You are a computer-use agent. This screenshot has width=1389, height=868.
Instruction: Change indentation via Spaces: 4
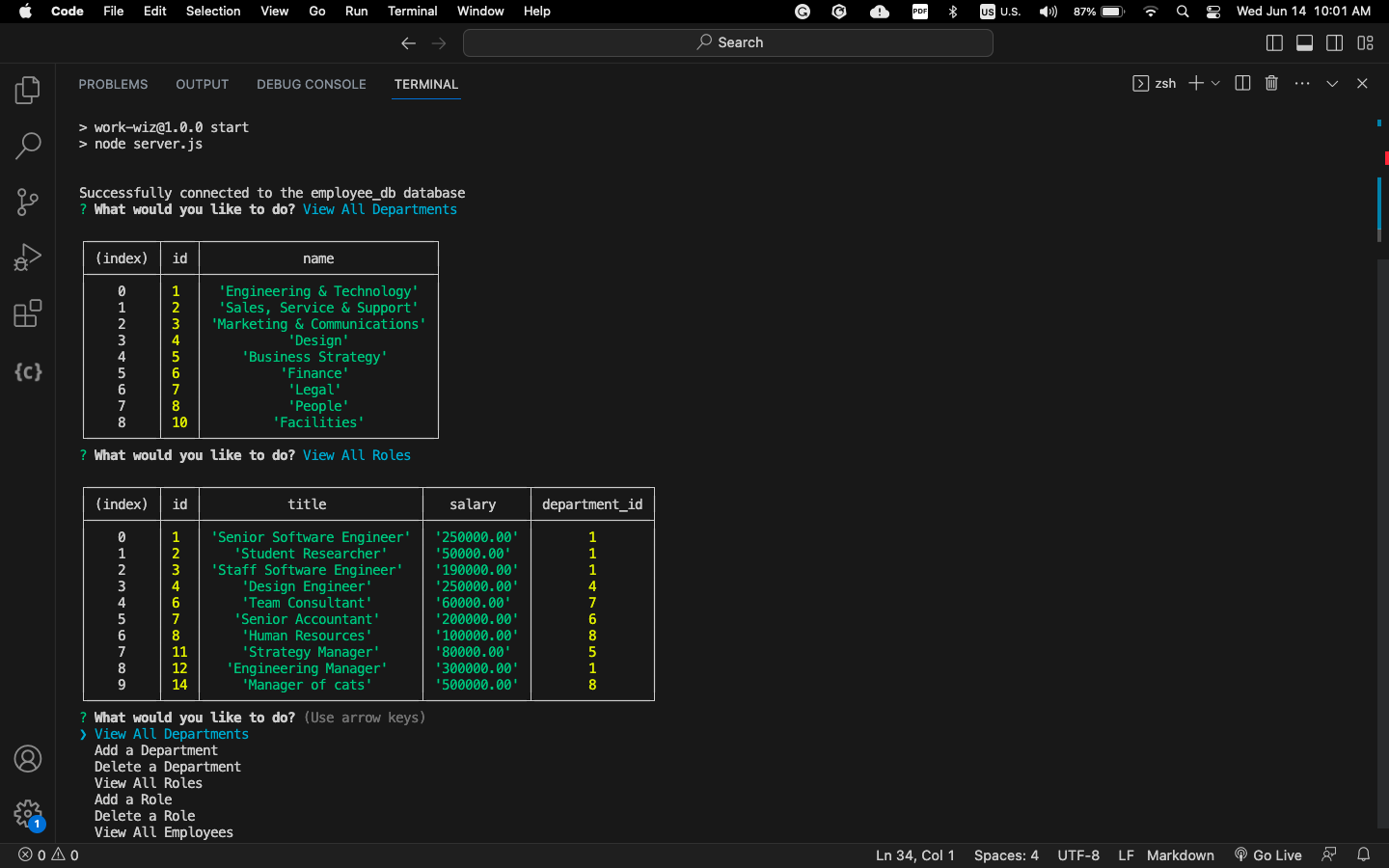point(1006,855)
